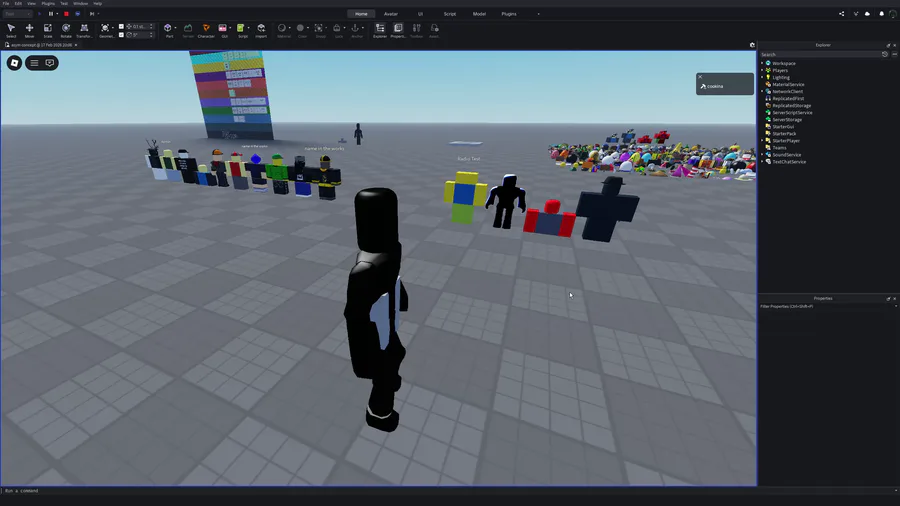
Task: Expand the StarterPlayer node
Action: click(x=762, y=141)
